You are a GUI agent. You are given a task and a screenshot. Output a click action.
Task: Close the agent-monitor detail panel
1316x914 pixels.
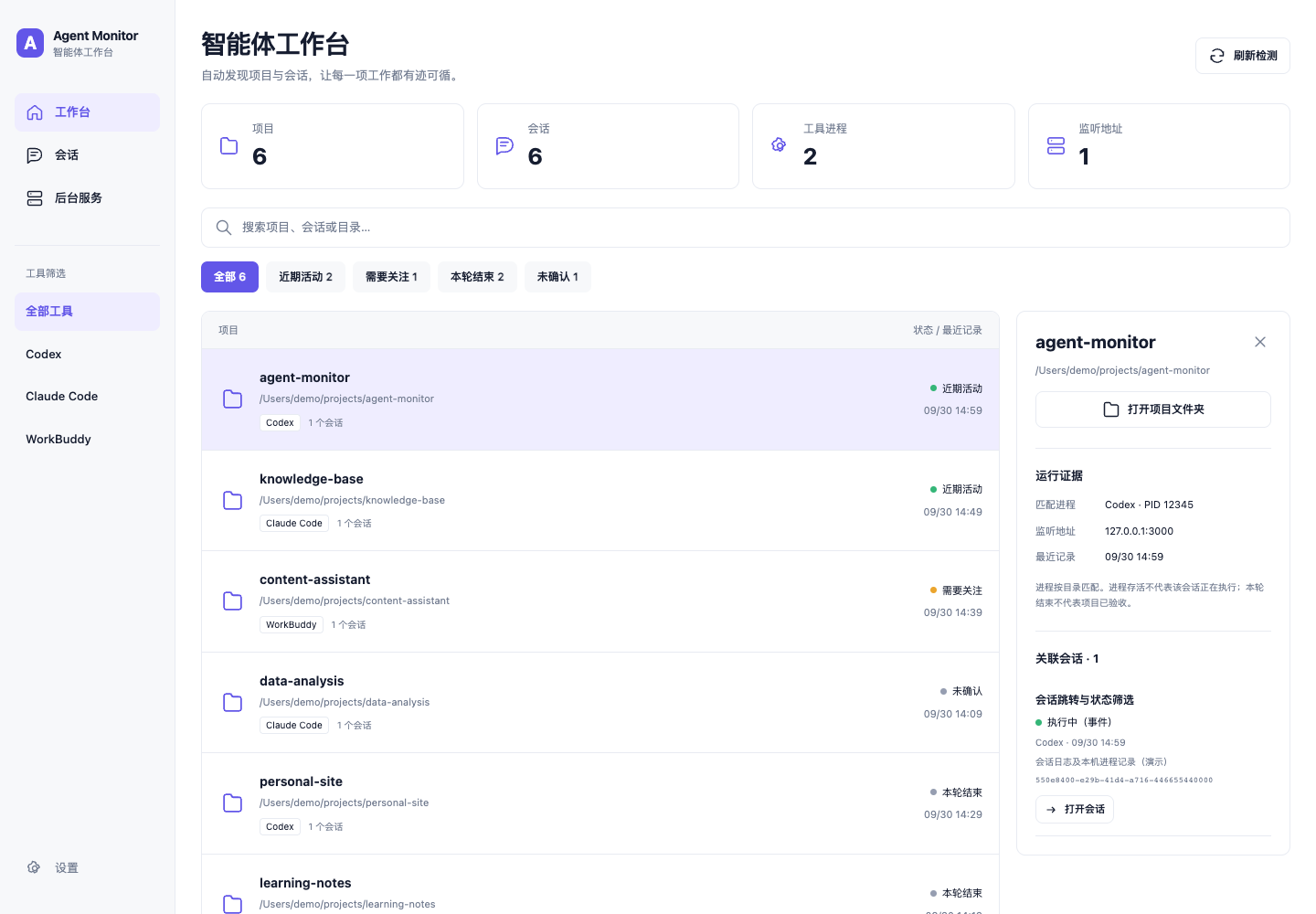(x=1260, y=342)
